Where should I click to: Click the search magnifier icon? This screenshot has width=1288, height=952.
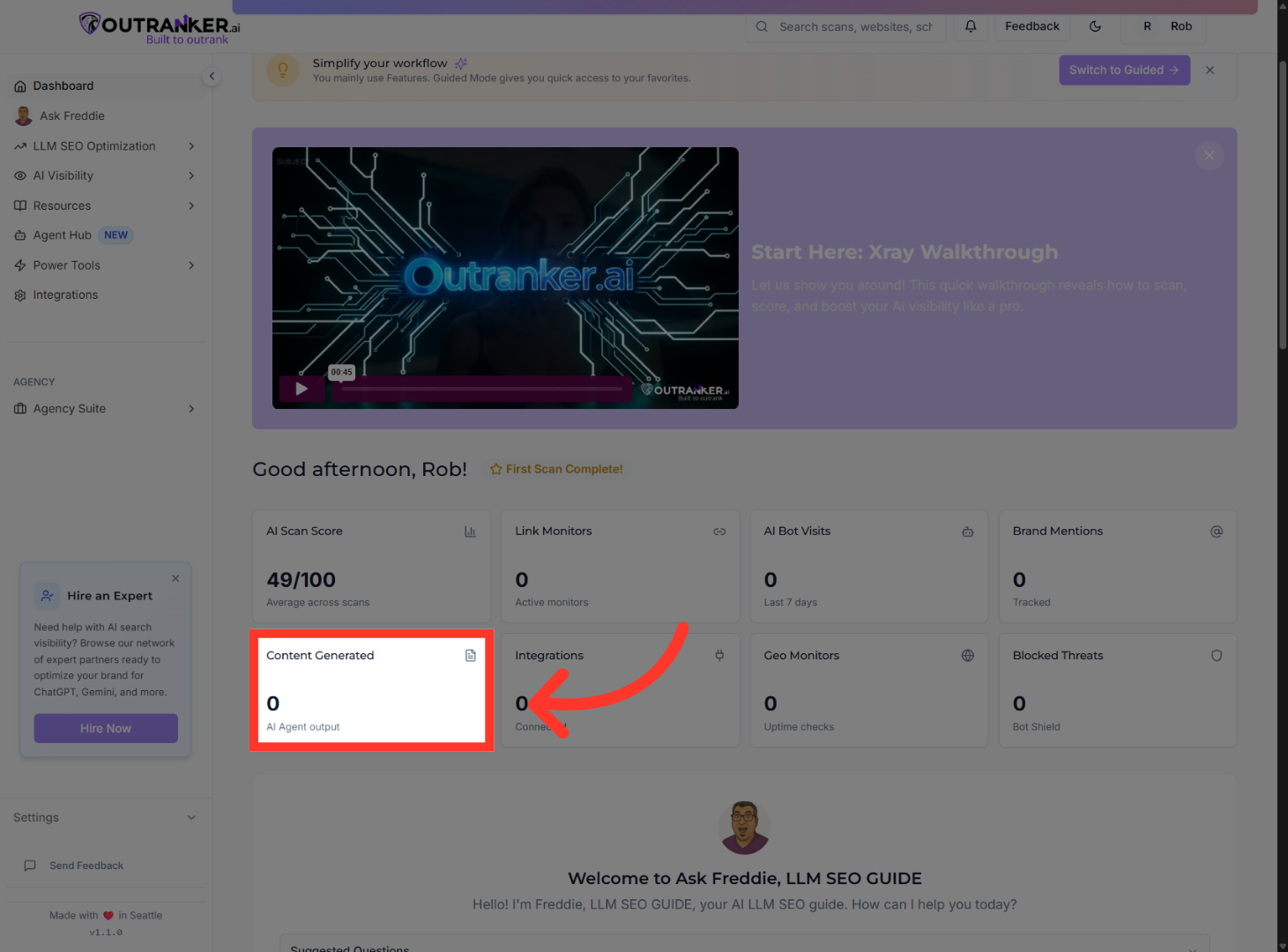[x=762, y=26]
